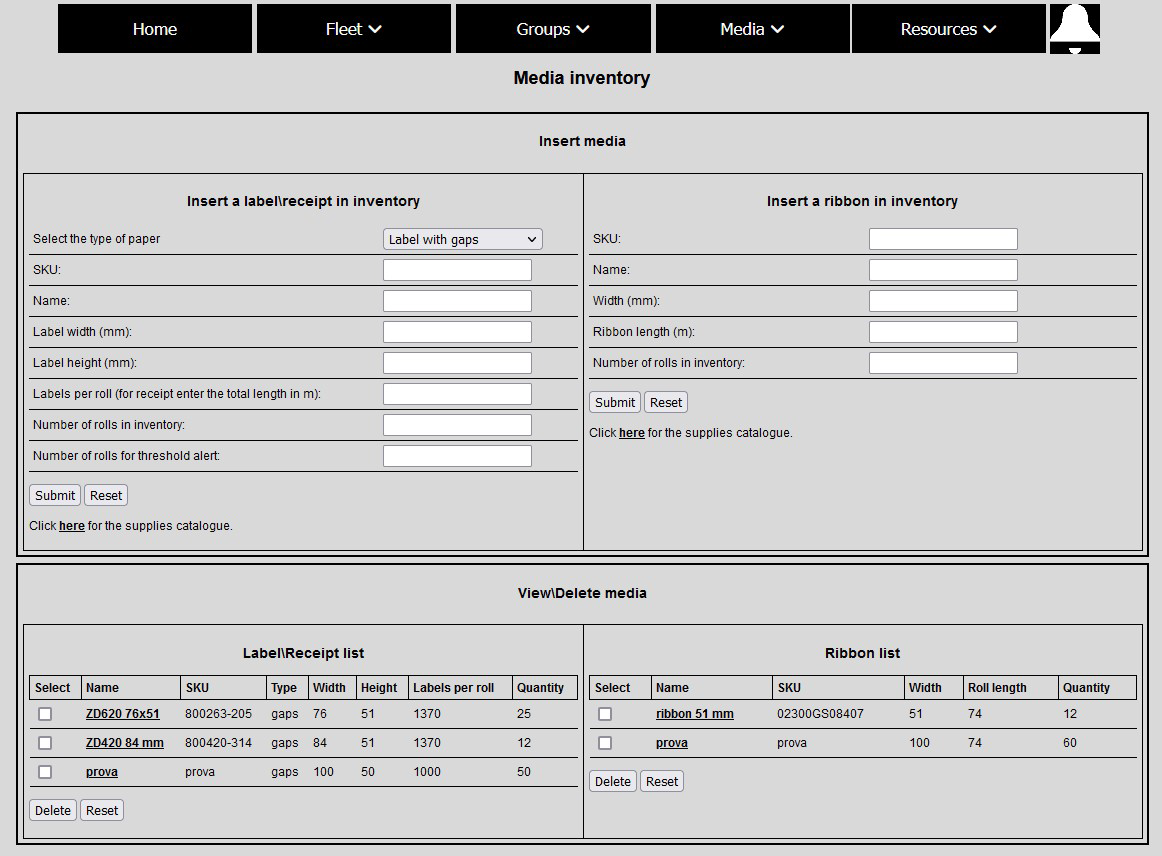Image resolution: width=1162 pixels, height=856 pixels.
Task: Reset the Label\Receipt list selection
Action: tap(102, 810)
